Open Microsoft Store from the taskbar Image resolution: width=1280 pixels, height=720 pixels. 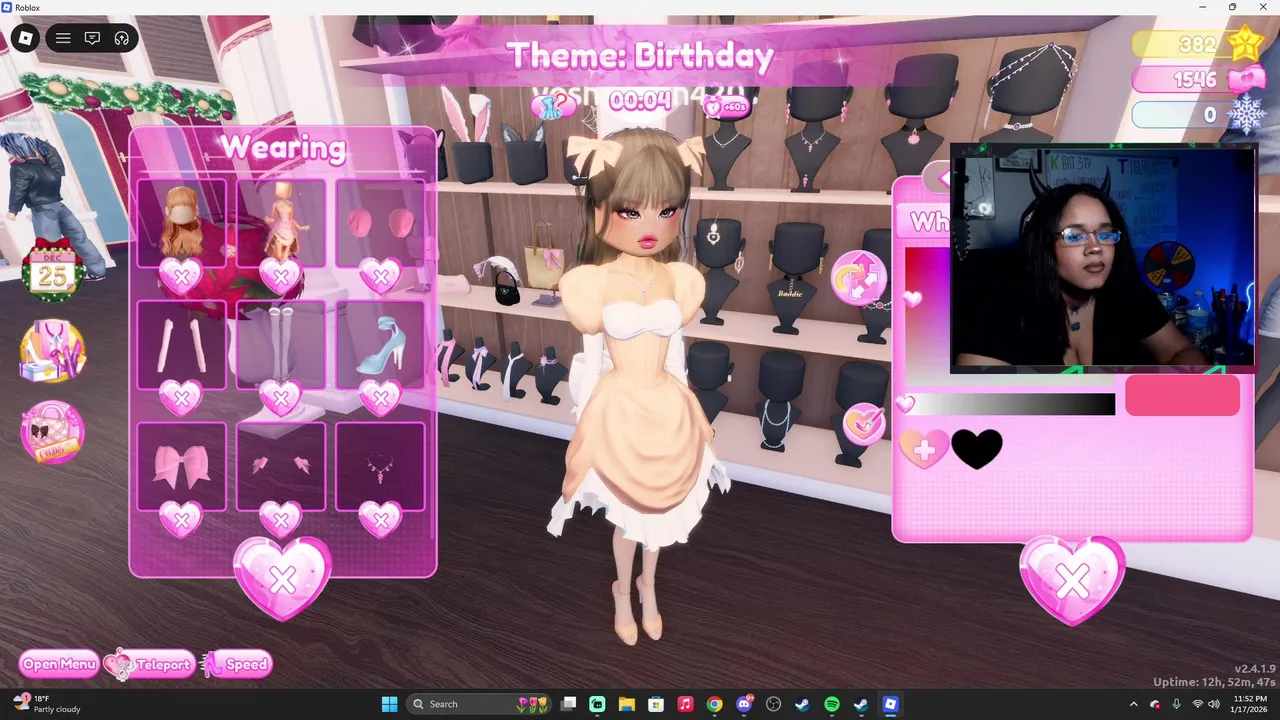tap(655, 704)
